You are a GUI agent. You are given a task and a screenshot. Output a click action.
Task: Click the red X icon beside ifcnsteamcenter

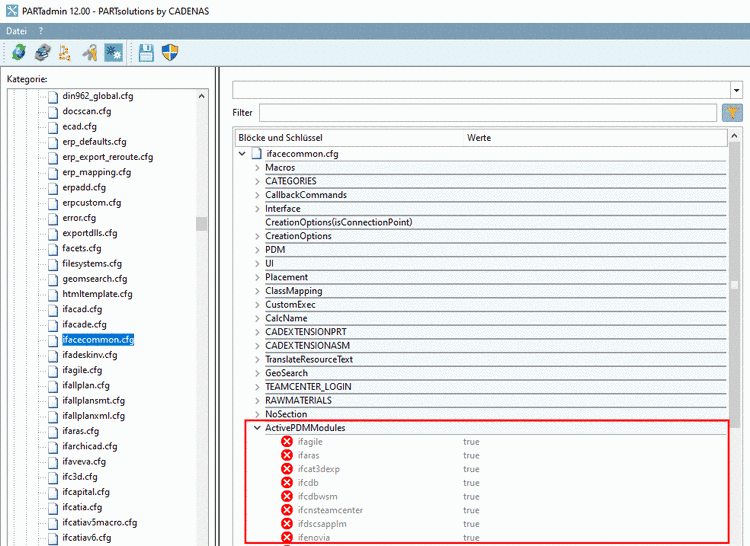point(287,510)
